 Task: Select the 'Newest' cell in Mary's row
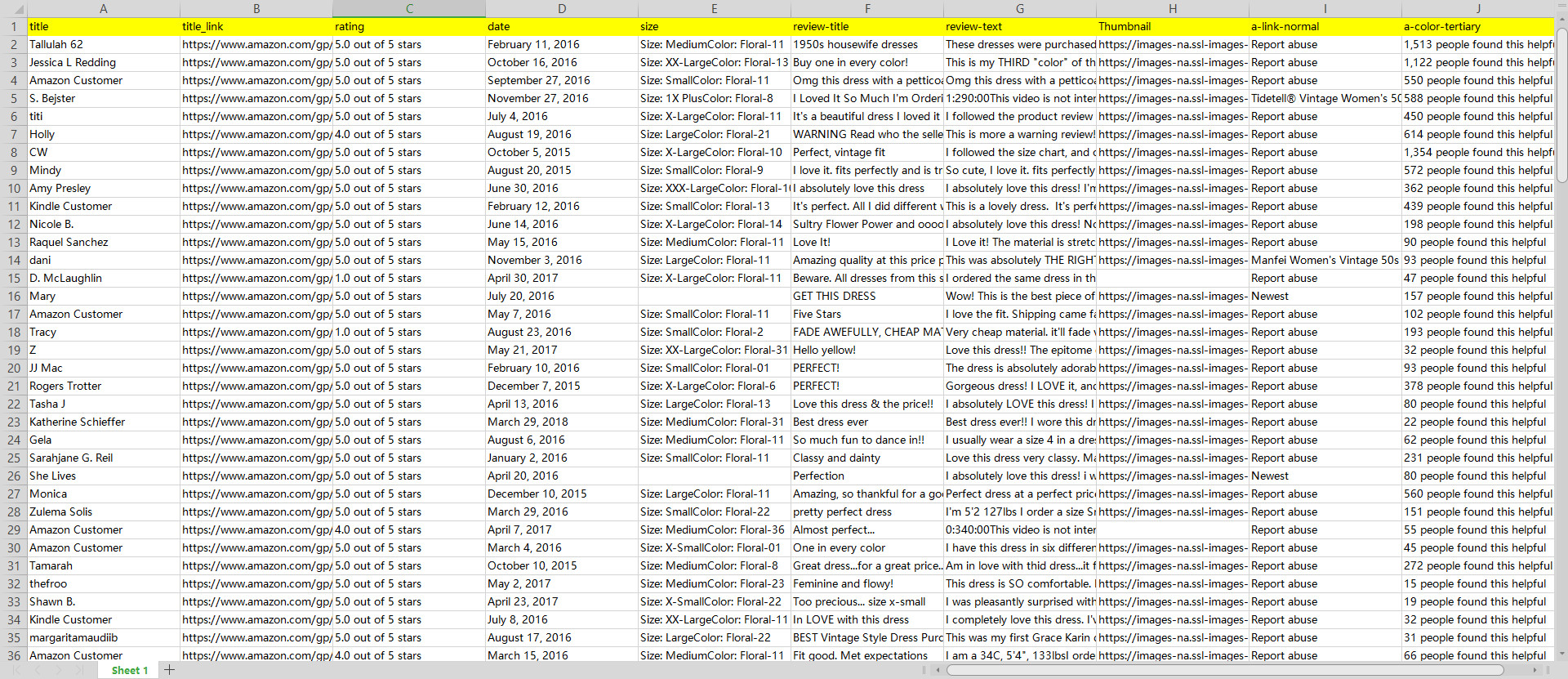1325,296
